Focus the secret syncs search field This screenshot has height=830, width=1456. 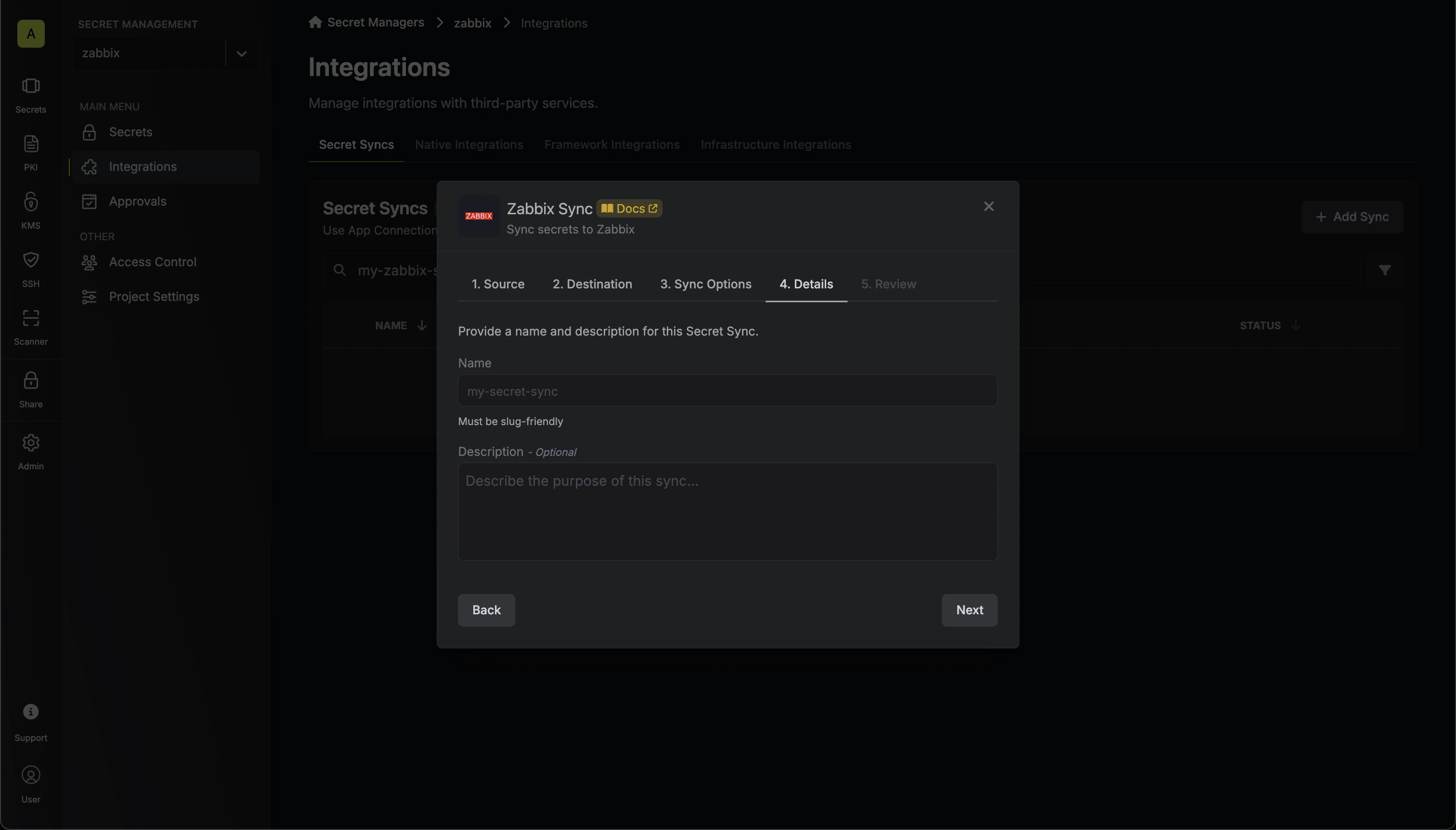[842, 270]
